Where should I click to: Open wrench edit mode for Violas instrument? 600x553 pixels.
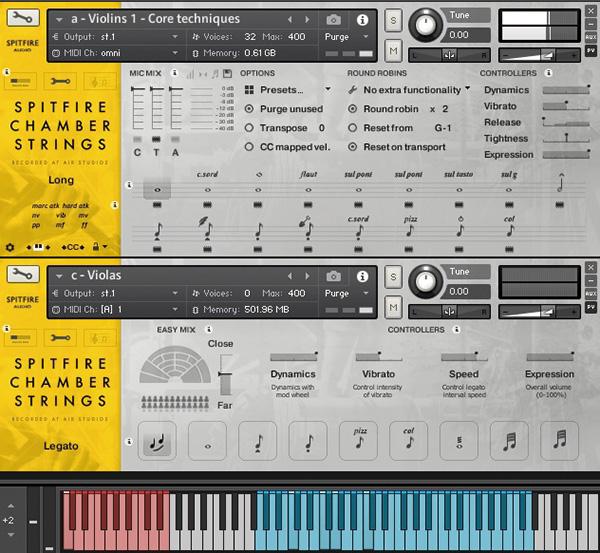[23, 274]
